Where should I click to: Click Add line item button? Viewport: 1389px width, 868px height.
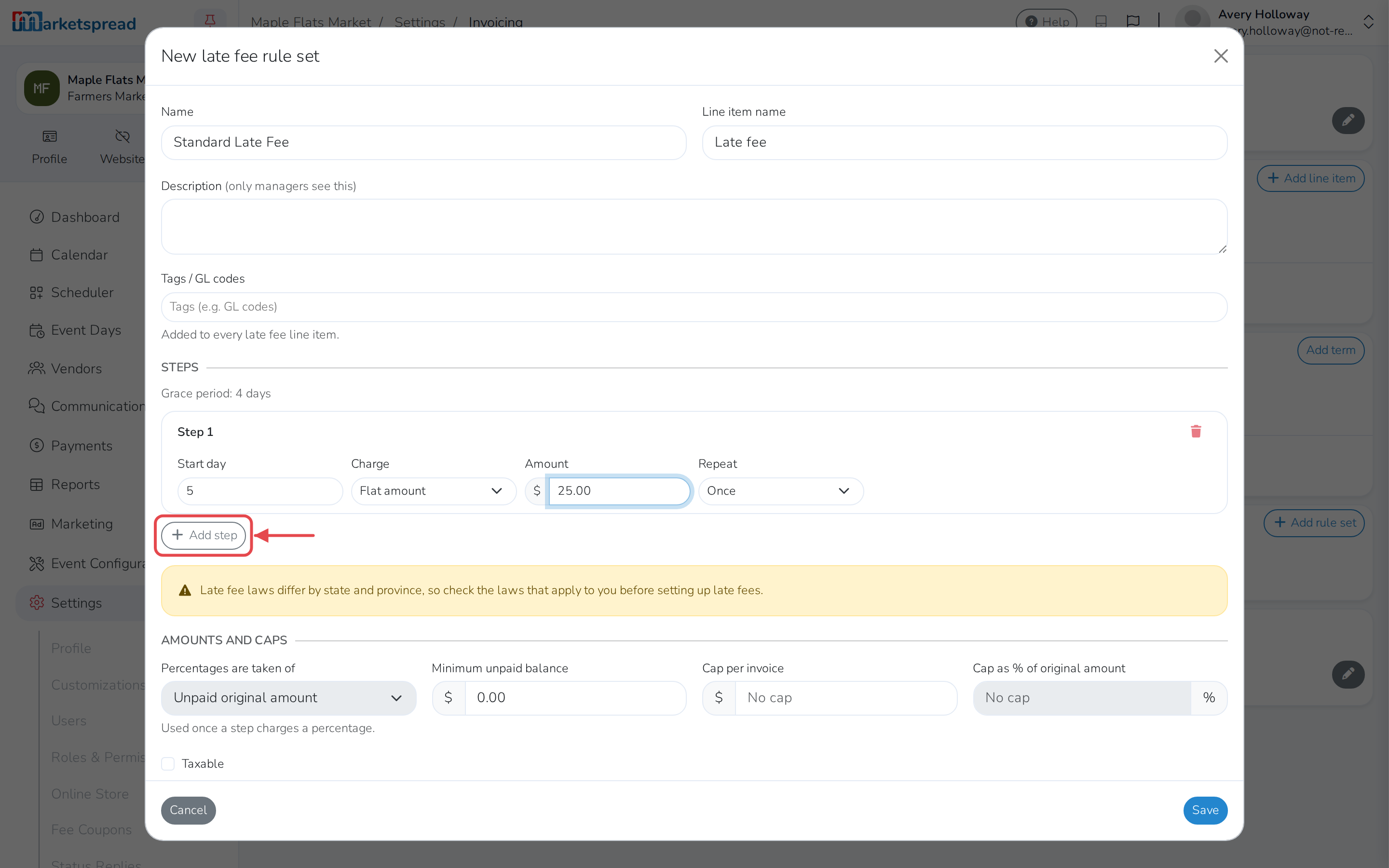click(x=1310, y=178)
